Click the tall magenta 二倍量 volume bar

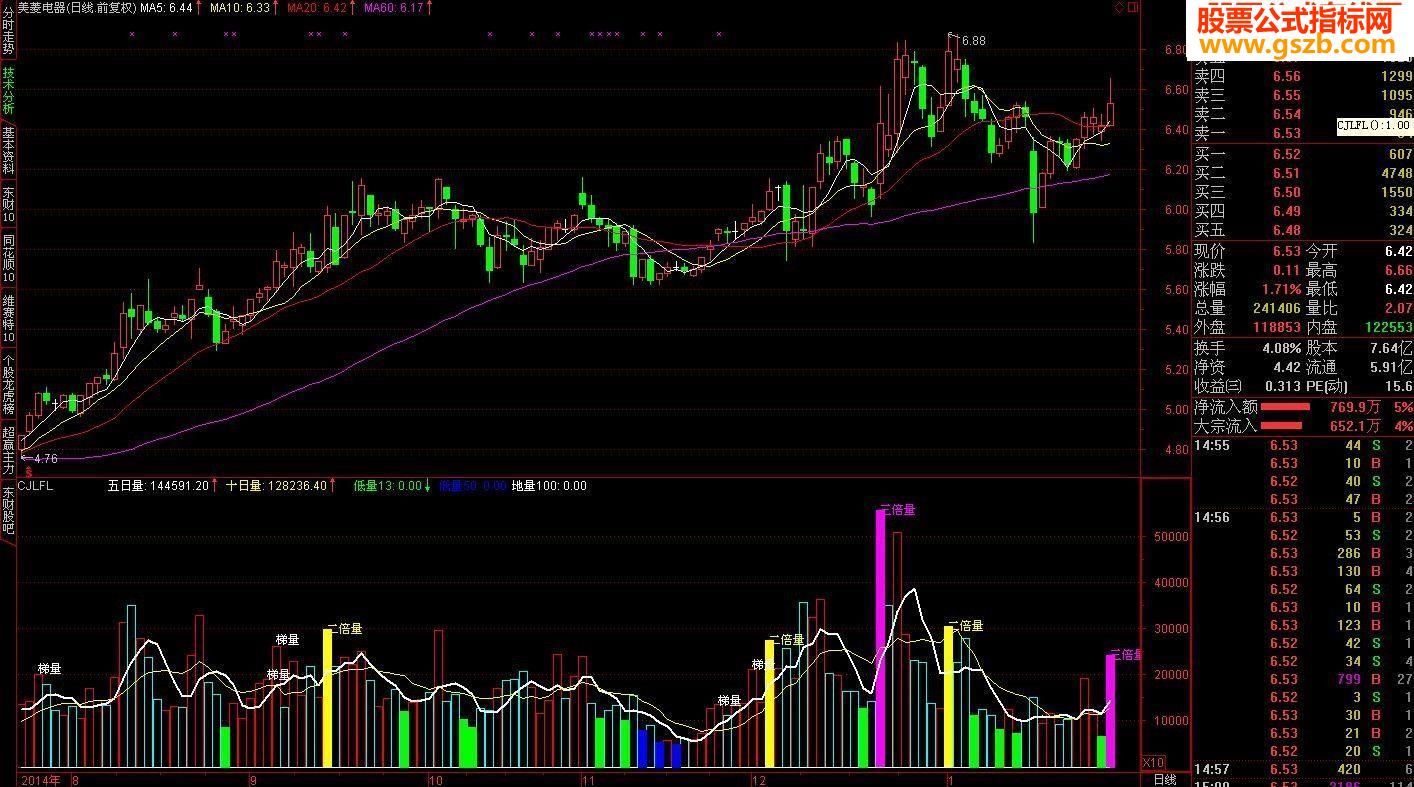tap(880, 638)
